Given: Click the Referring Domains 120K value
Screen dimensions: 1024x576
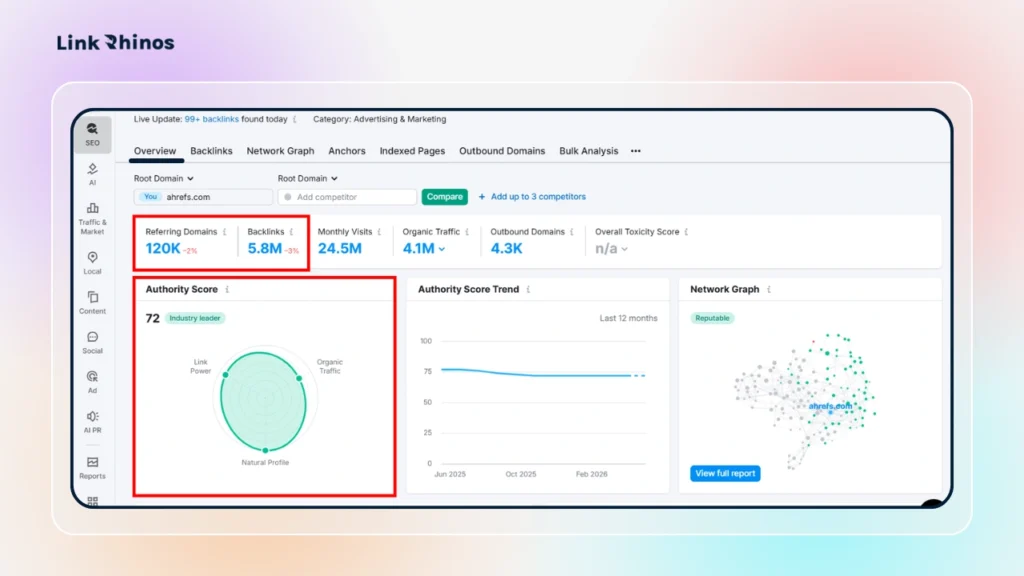Looking at the screenshot, I should tap(163, 249).
